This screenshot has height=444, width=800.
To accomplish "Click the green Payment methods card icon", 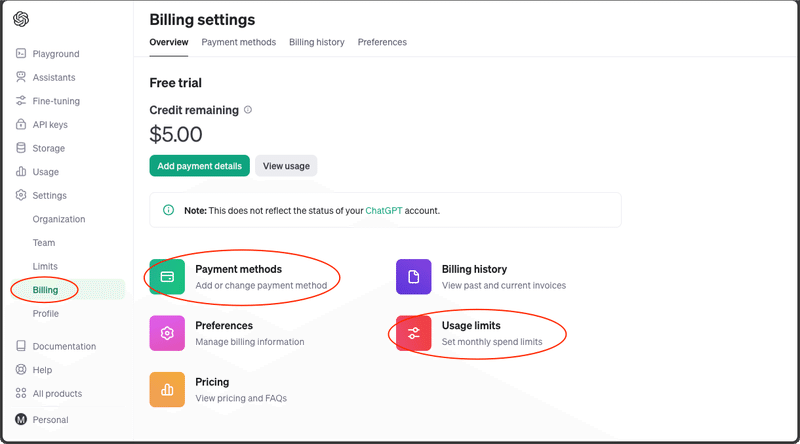I will (x=168, y=276).
